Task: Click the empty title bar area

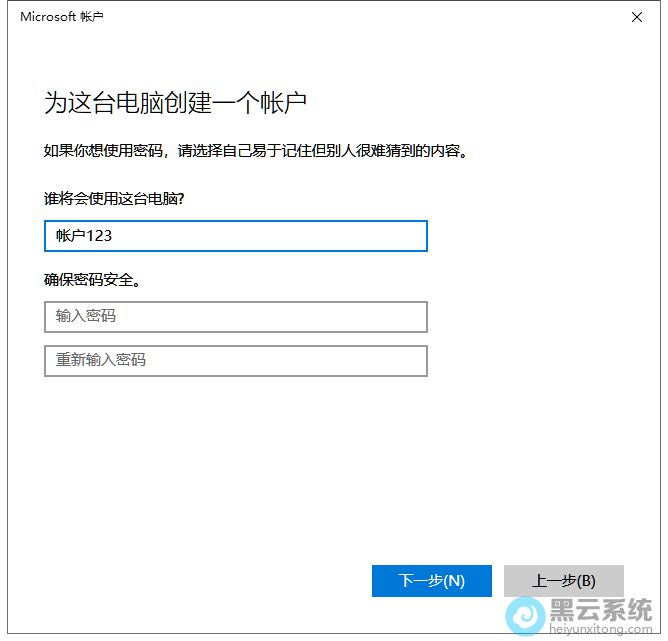Action: click(x=350, y=17)
